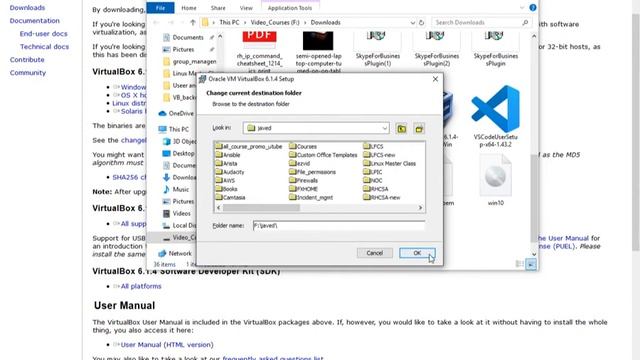Open Documentation link in web page sidebar
640x360 pixels.
tap(35, 21)
